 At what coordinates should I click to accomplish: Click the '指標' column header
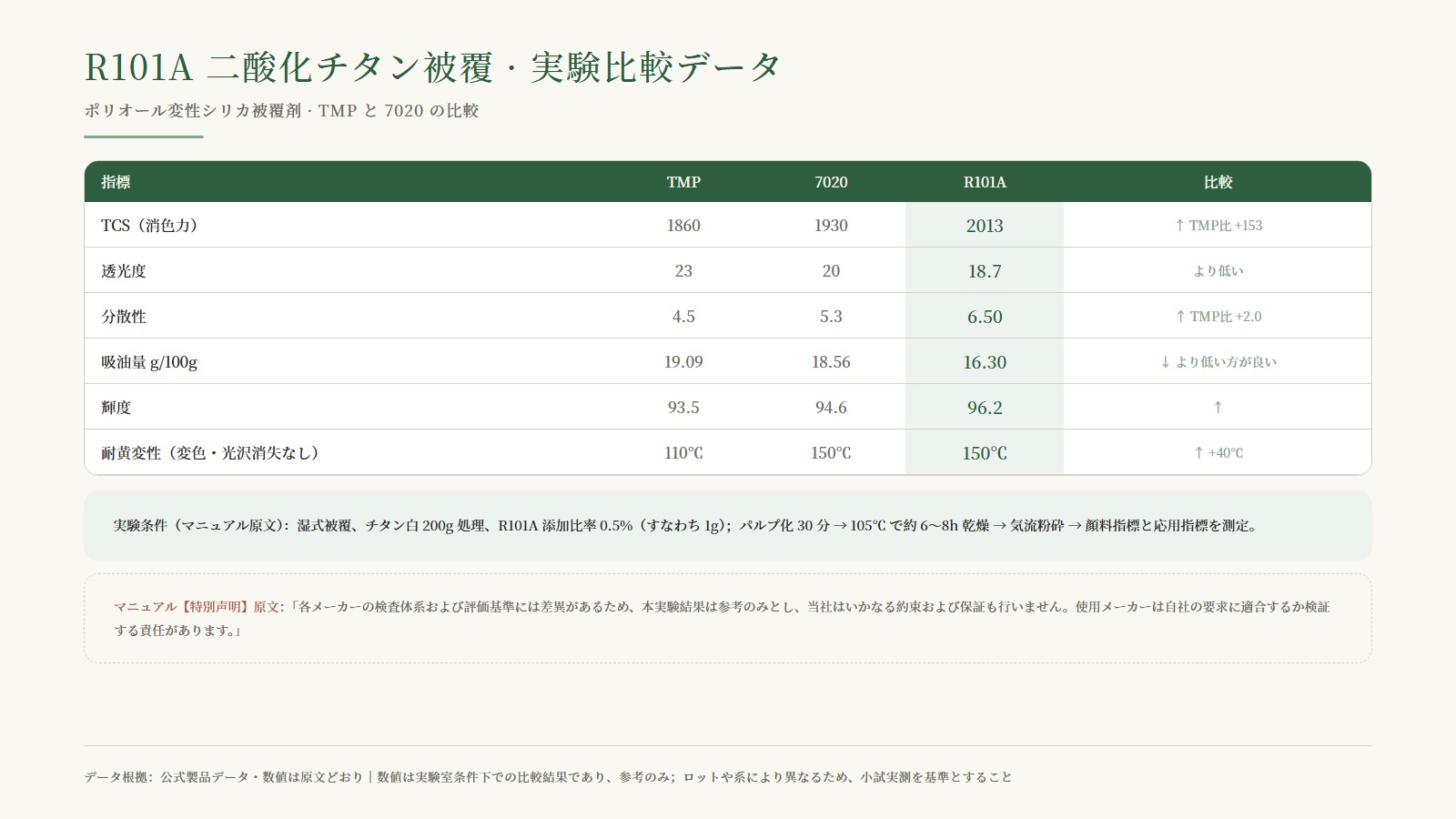tap(116, 182)
